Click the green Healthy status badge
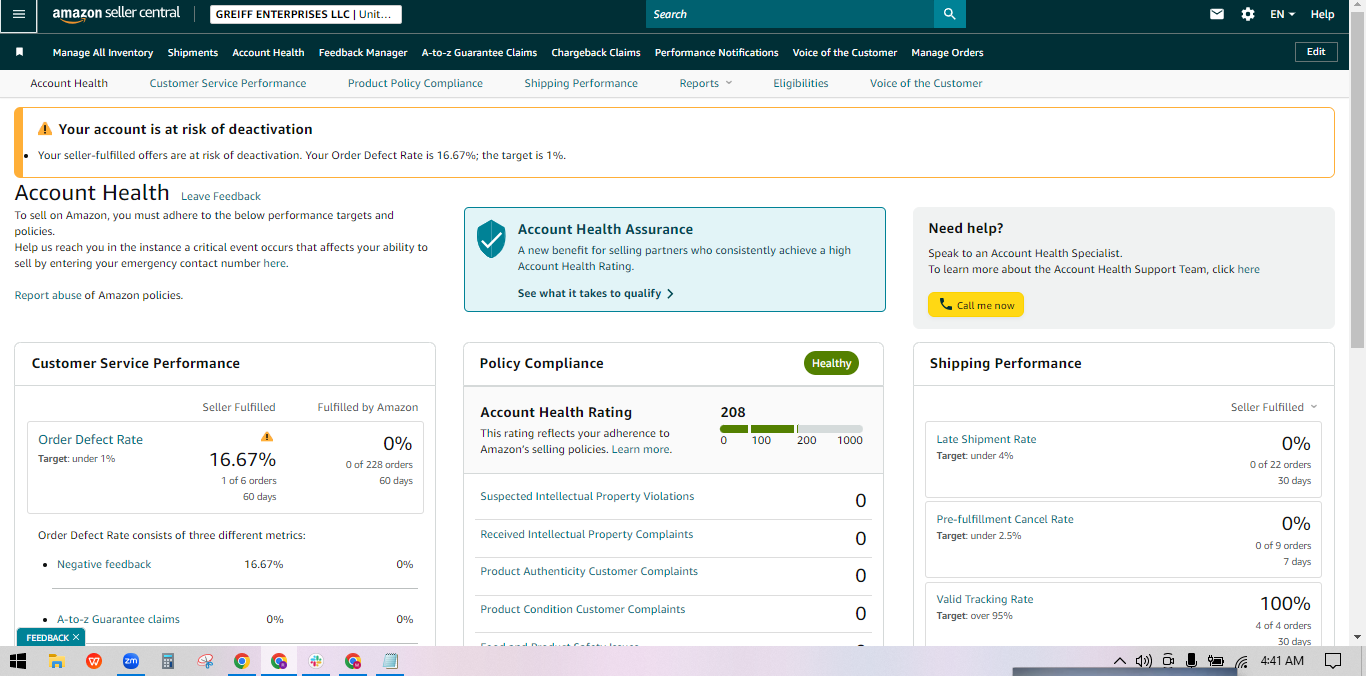 coord(831,363)
